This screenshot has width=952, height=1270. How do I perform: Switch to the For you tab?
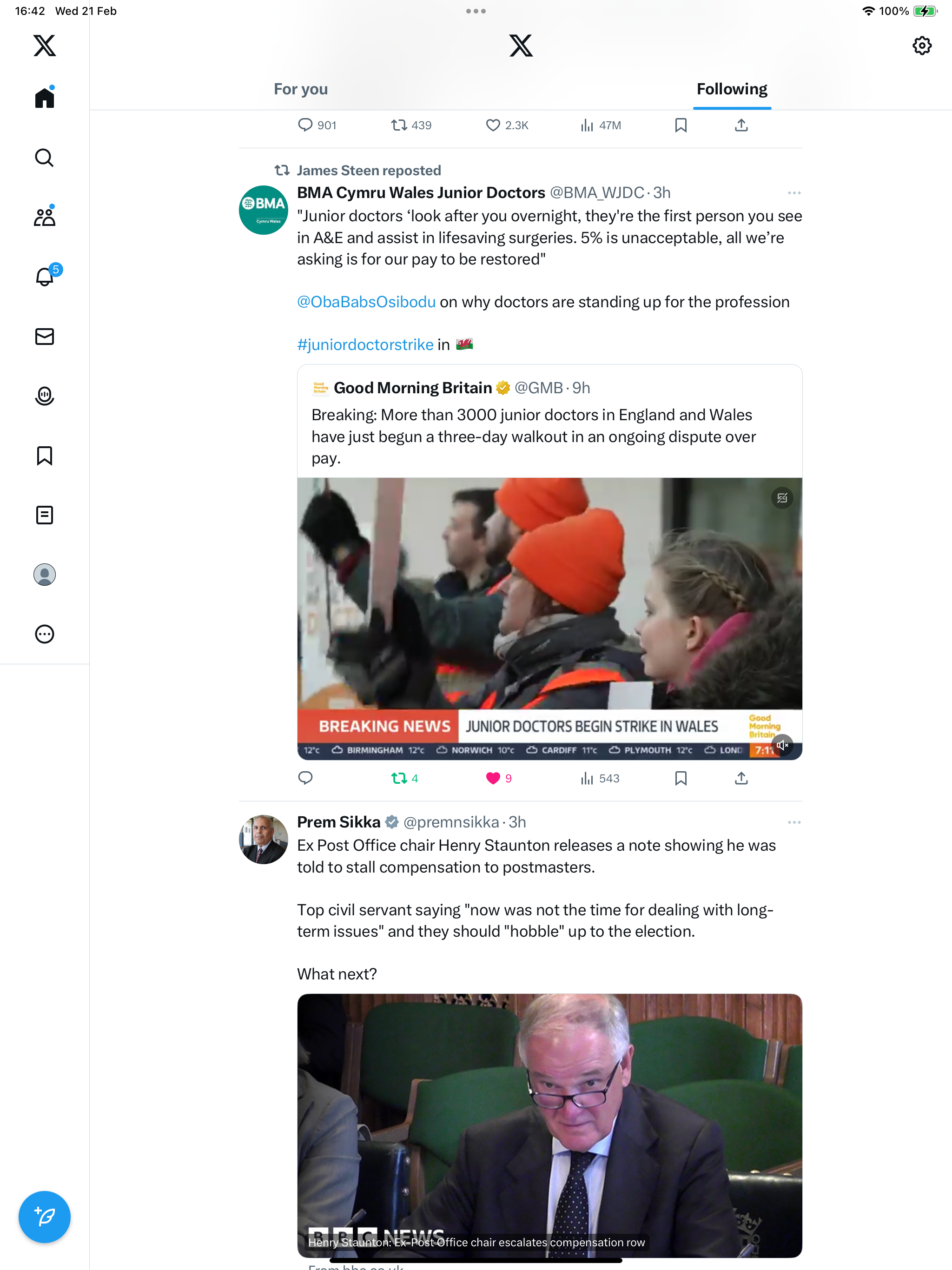coord(300,89)
